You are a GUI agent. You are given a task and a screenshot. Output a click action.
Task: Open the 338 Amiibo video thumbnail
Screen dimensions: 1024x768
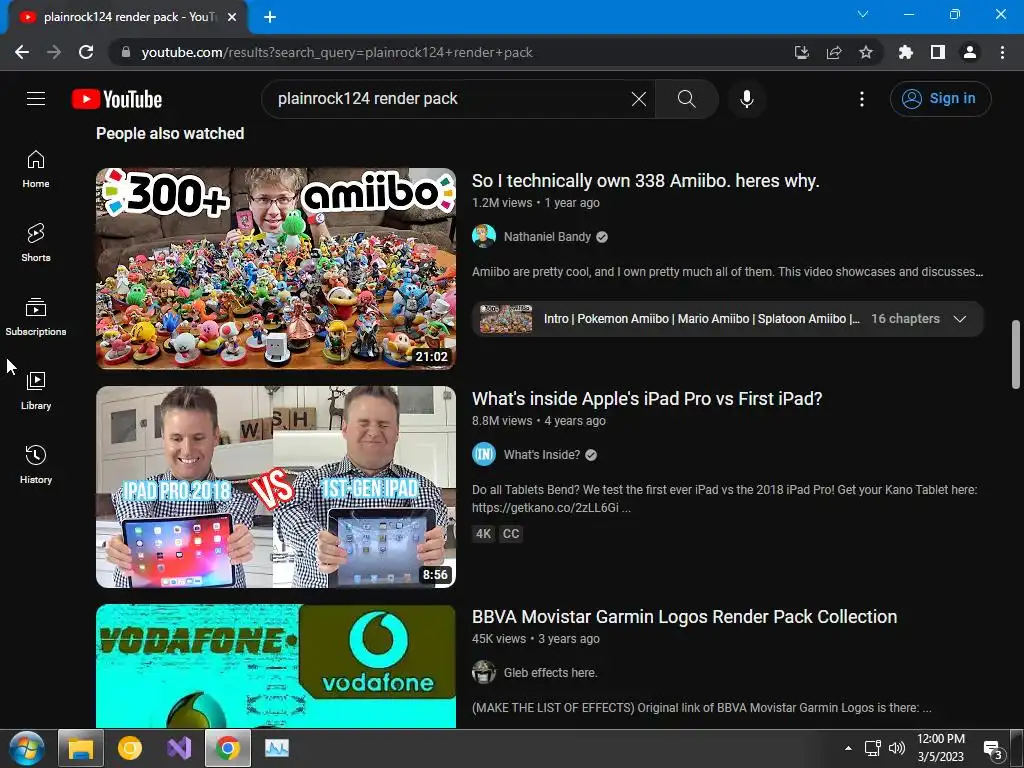click(x=276, y=268)
